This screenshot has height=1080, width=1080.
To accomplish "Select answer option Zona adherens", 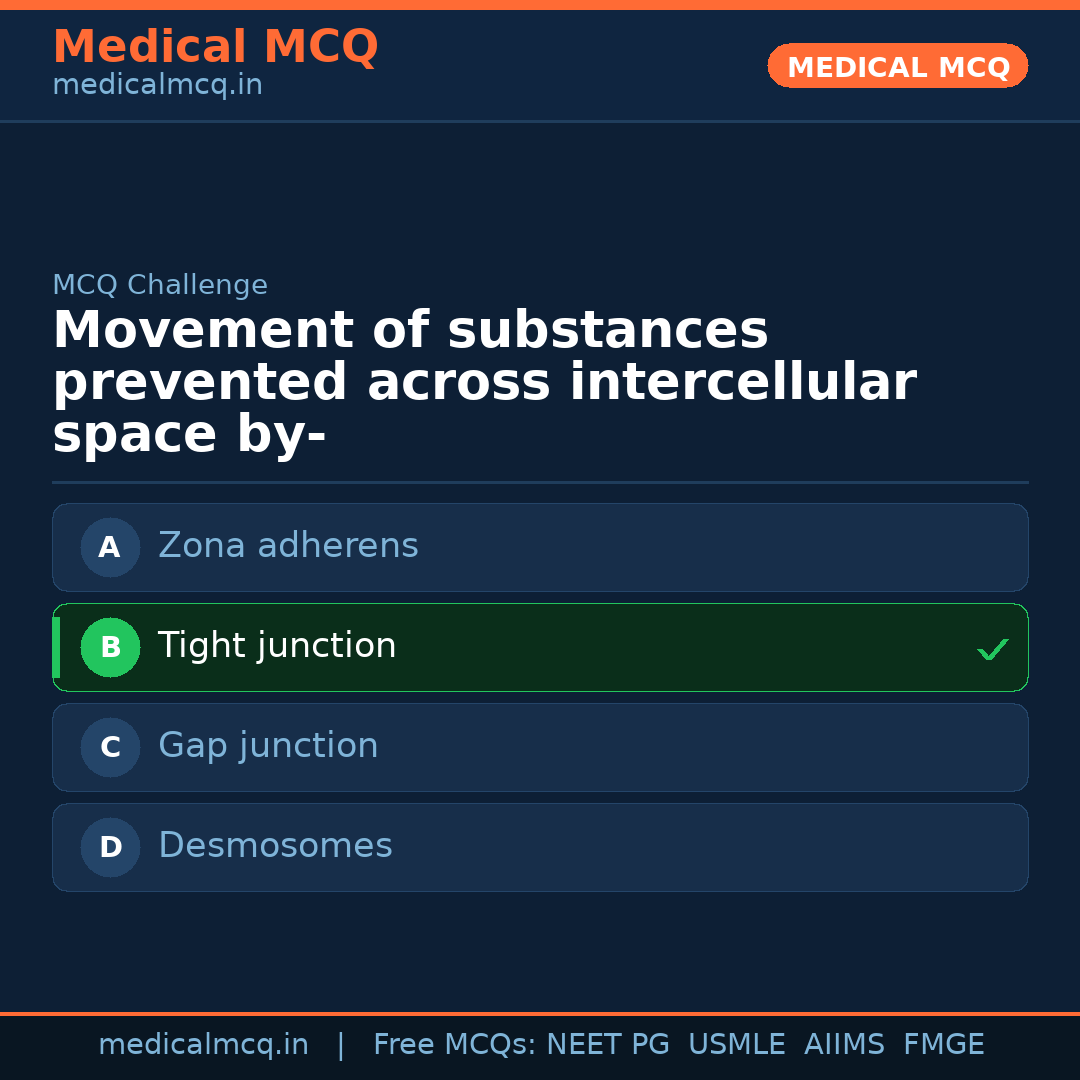I will [x=540, y=547].
